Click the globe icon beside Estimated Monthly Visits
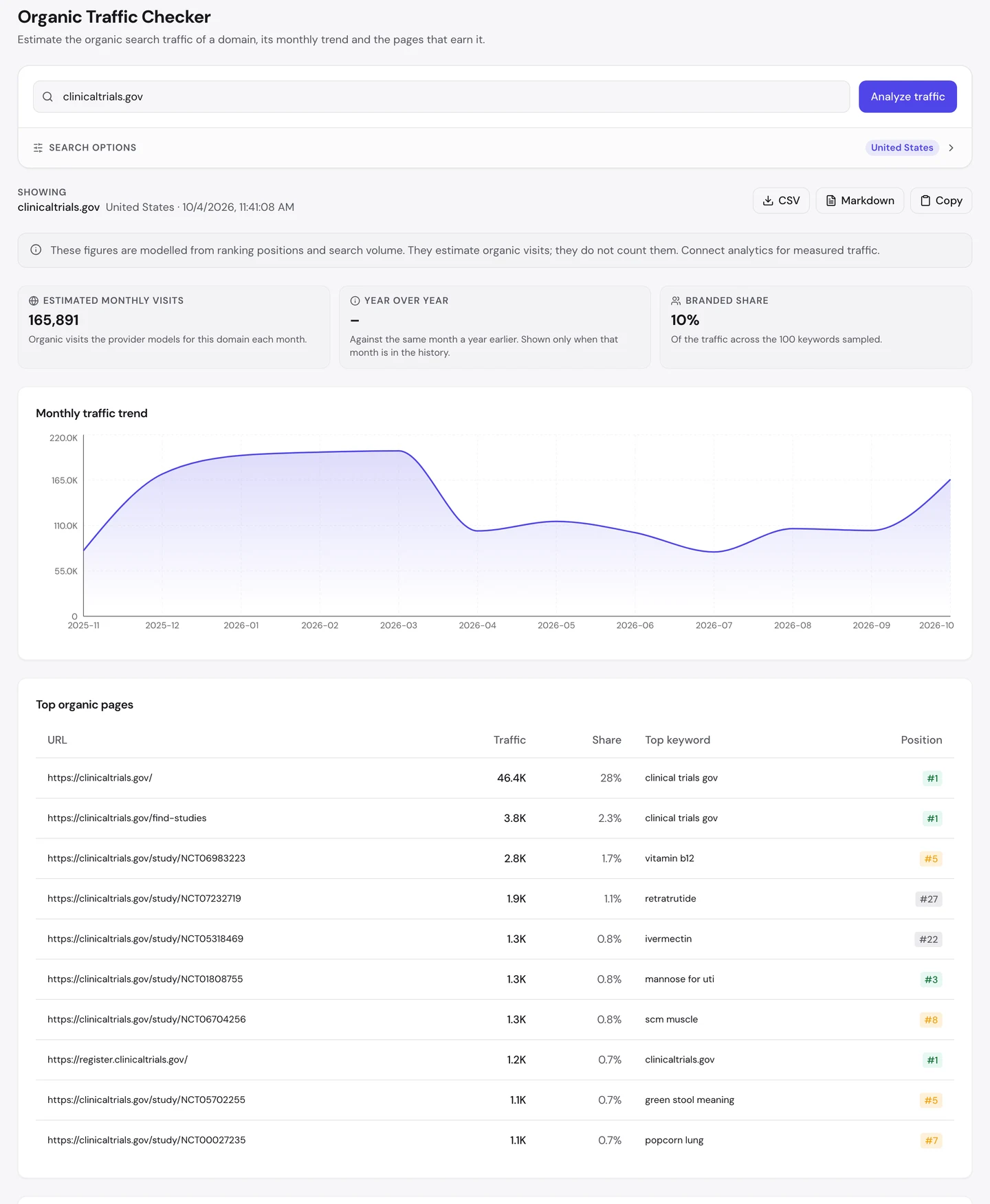Viewport: 990px width, 1204px height. click(34, 301)
